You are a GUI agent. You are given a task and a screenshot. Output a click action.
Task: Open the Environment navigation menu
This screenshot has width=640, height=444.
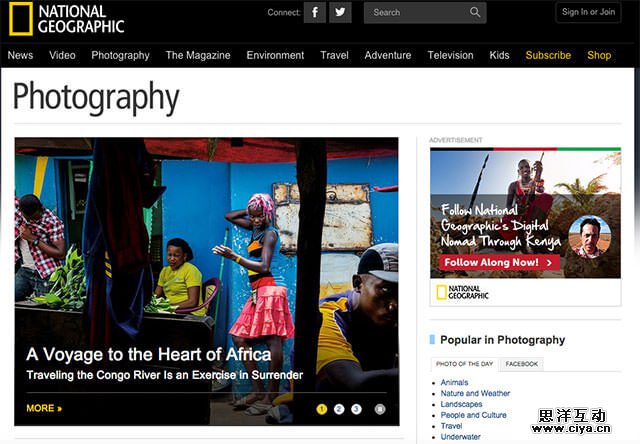coord(275,55)
